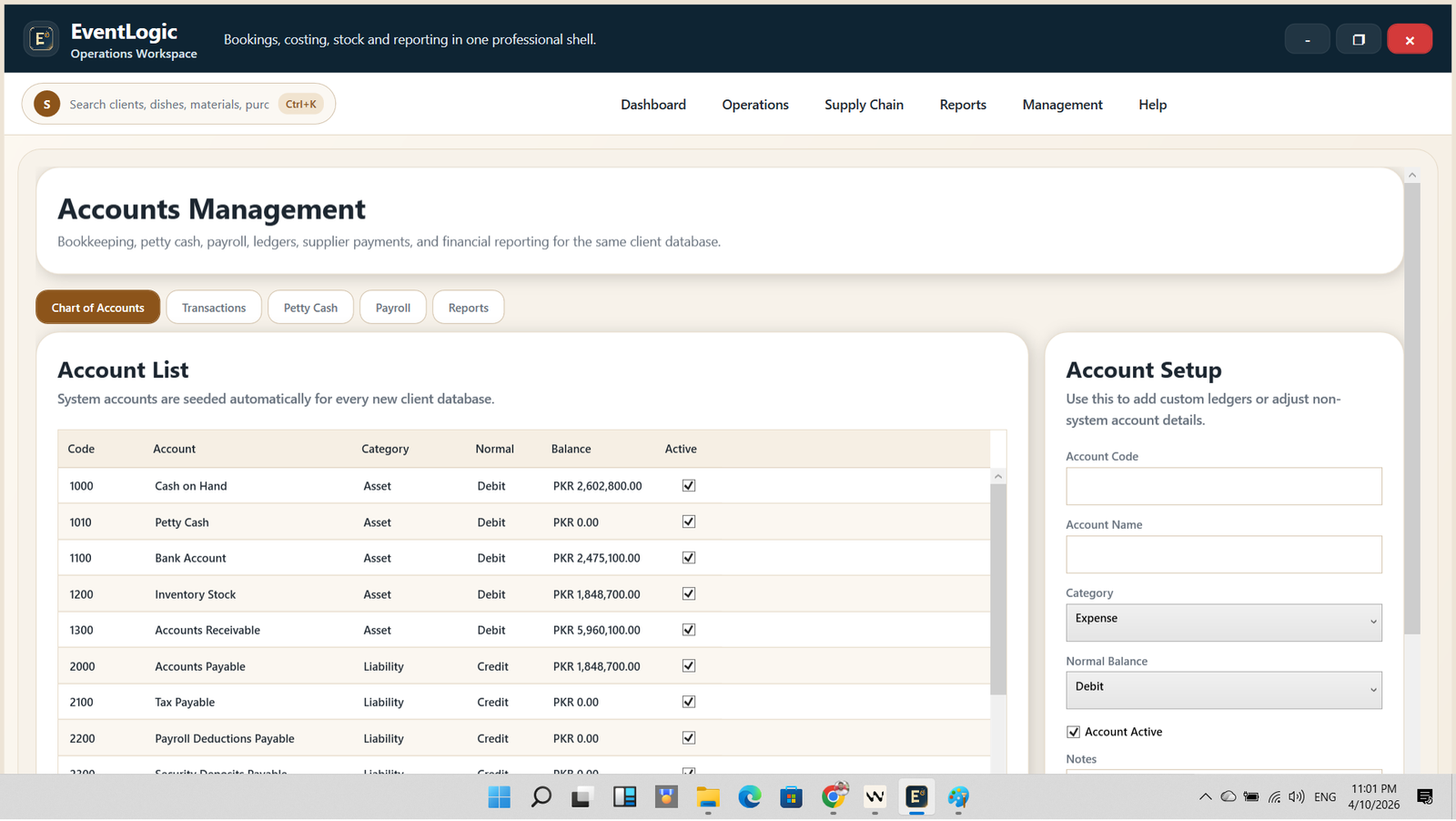The width and height of the screenshot is (1456, 821).
Task: Uncheck the Account Active checkbox
Action: point(1074,732)
